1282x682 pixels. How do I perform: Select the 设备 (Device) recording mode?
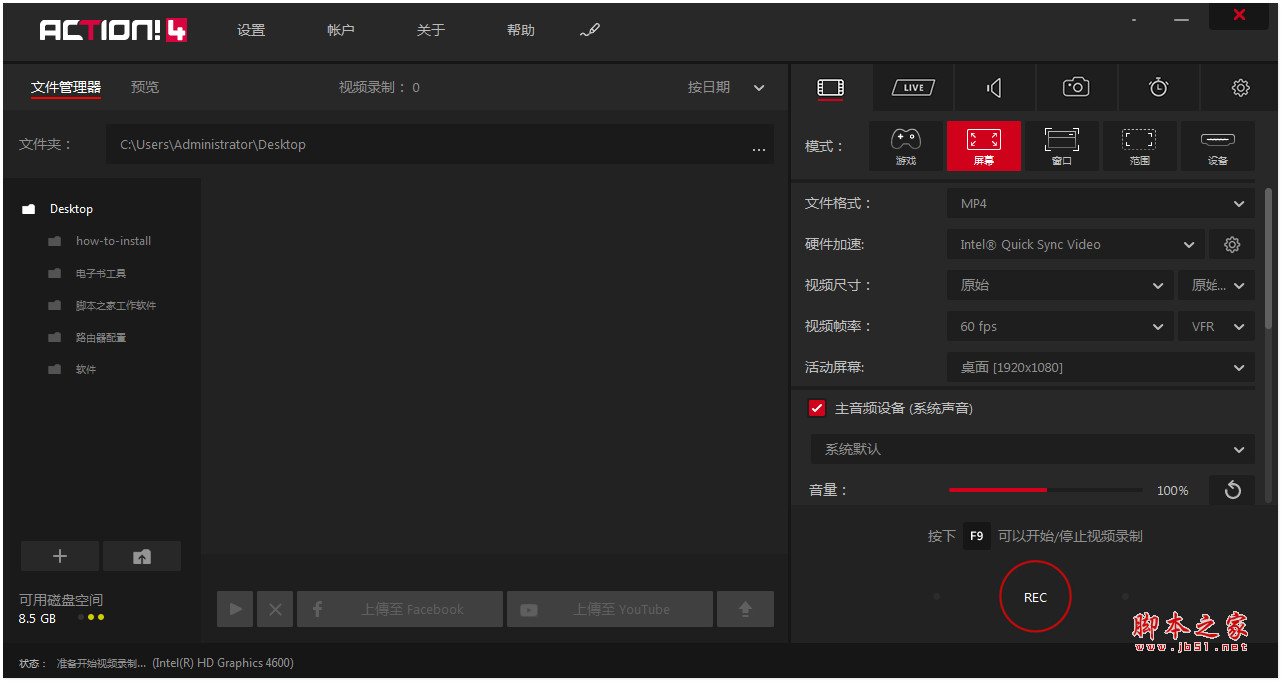tap(1217, 145)
